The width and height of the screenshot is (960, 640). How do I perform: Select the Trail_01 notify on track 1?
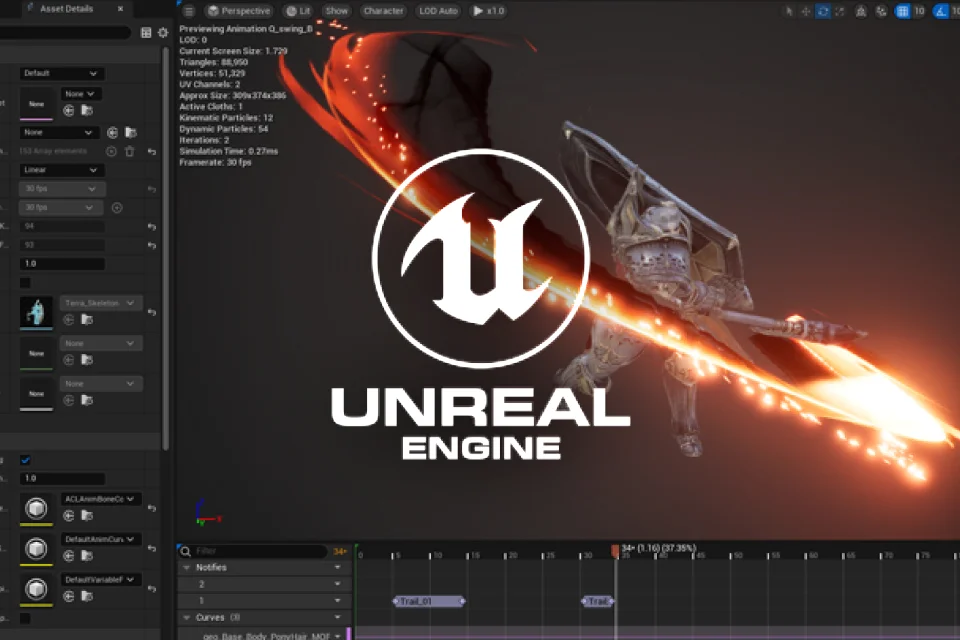(x=429, y=601)
